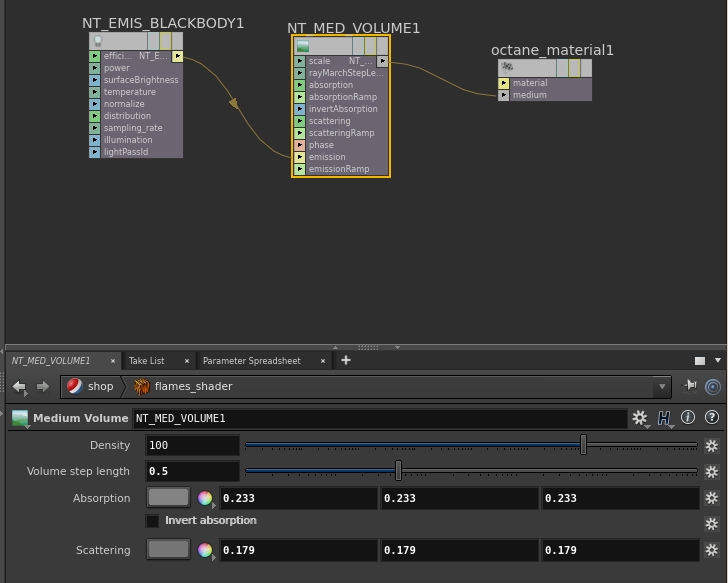Click the temperature input on blackbody node
The width and height of the screenshot is (728, 583).
pos(95,92)
